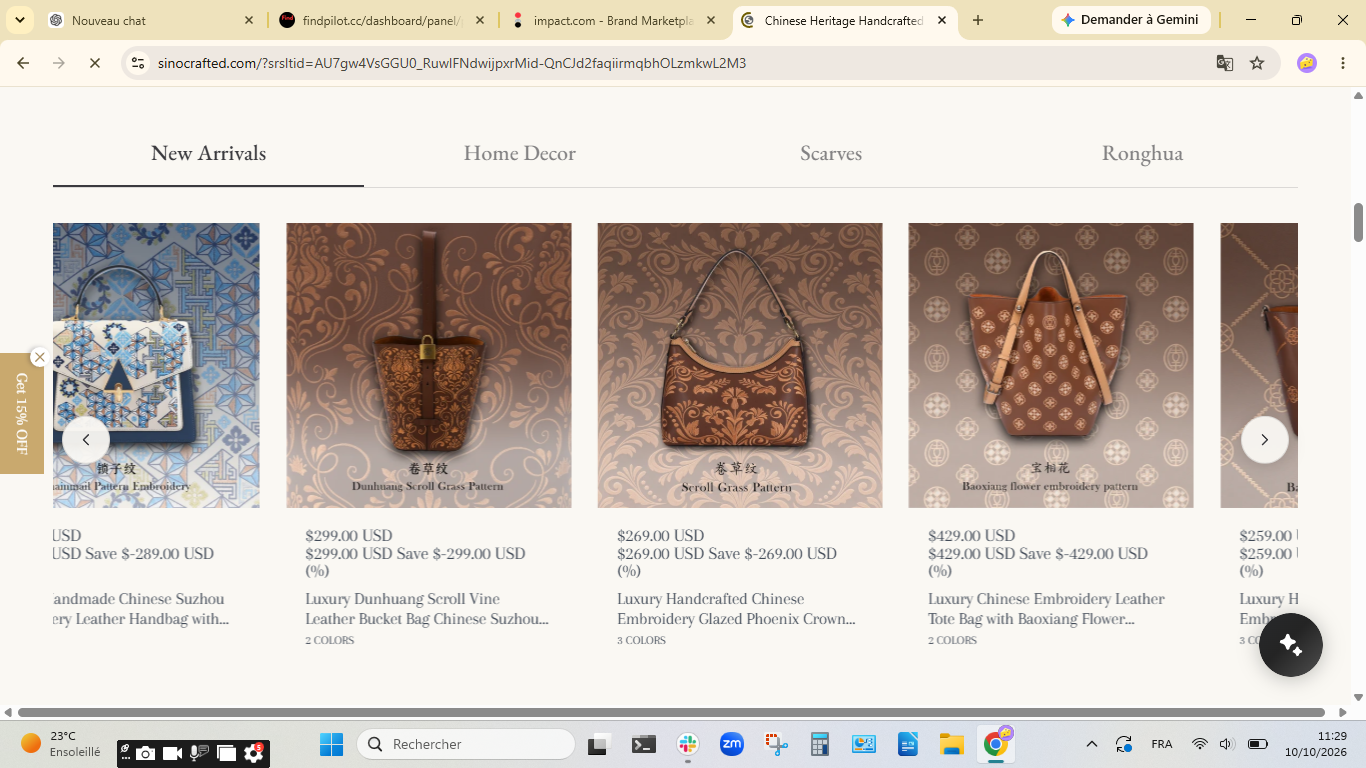The width and height of the screenshot is (1366, 768).
Task: Click the previous carousel arrow
Action: [x=86, y=440]
